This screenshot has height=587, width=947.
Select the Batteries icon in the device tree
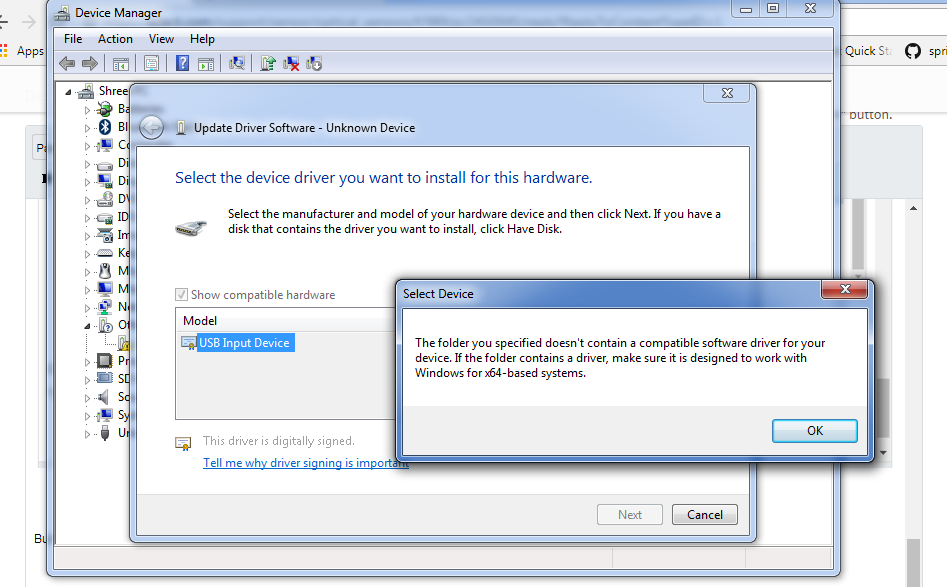pyautogui.click(x=105, y=108)
